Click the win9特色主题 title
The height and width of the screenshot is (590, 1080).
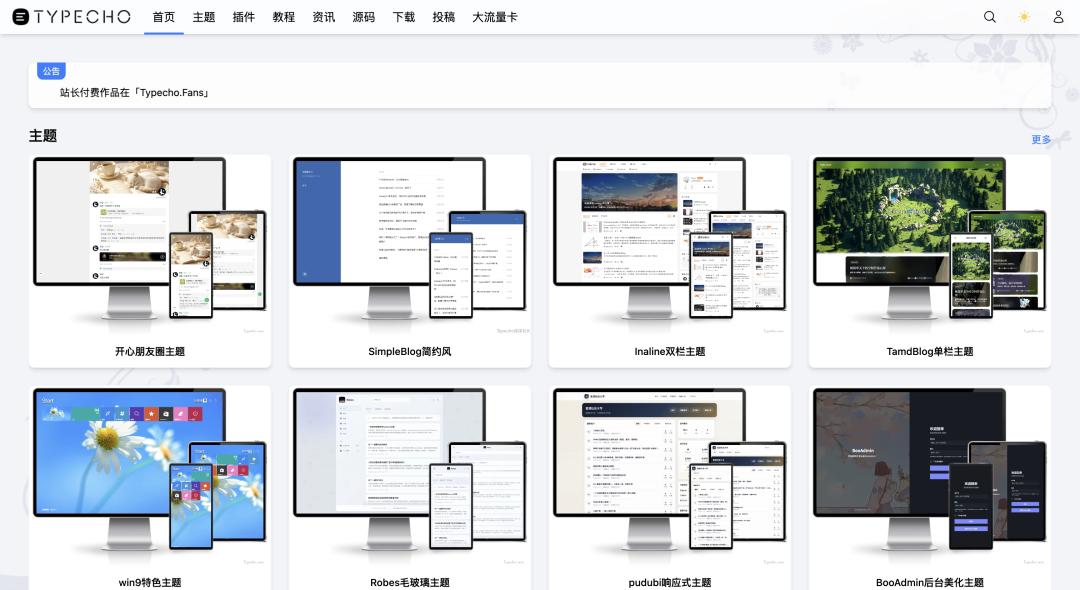pyautogui.click(x=150, y=582)
